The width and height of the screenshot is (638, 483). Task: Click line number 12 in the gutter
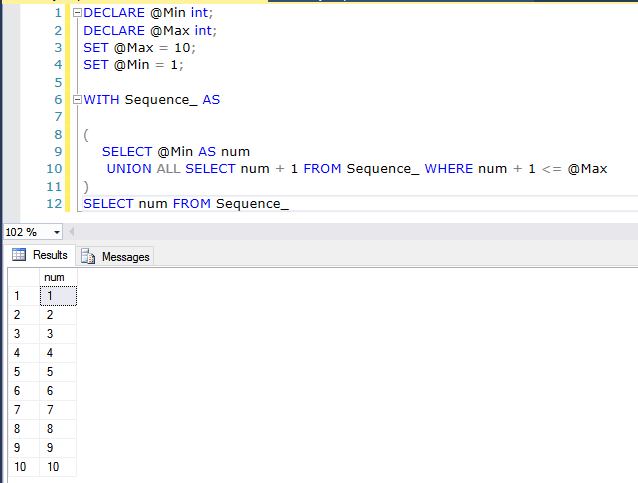[54, 204]
